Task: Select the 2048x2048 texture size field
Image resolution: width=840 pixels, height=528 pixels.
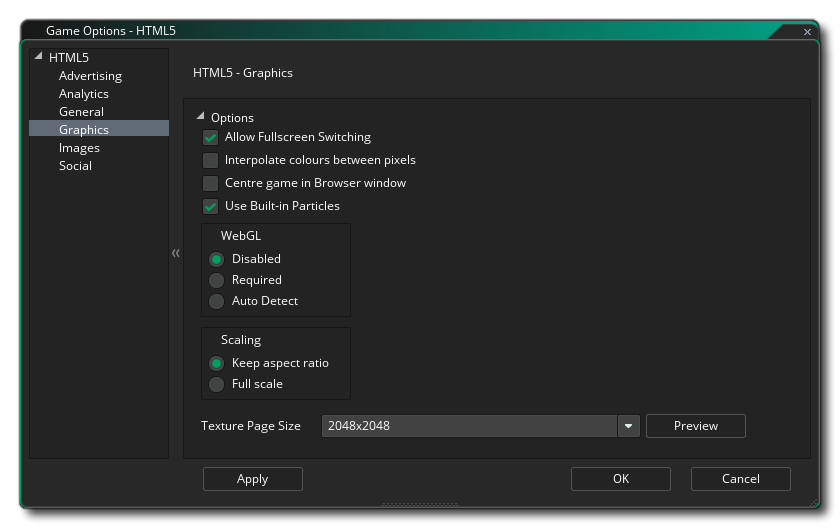Action: pos(469,426)
